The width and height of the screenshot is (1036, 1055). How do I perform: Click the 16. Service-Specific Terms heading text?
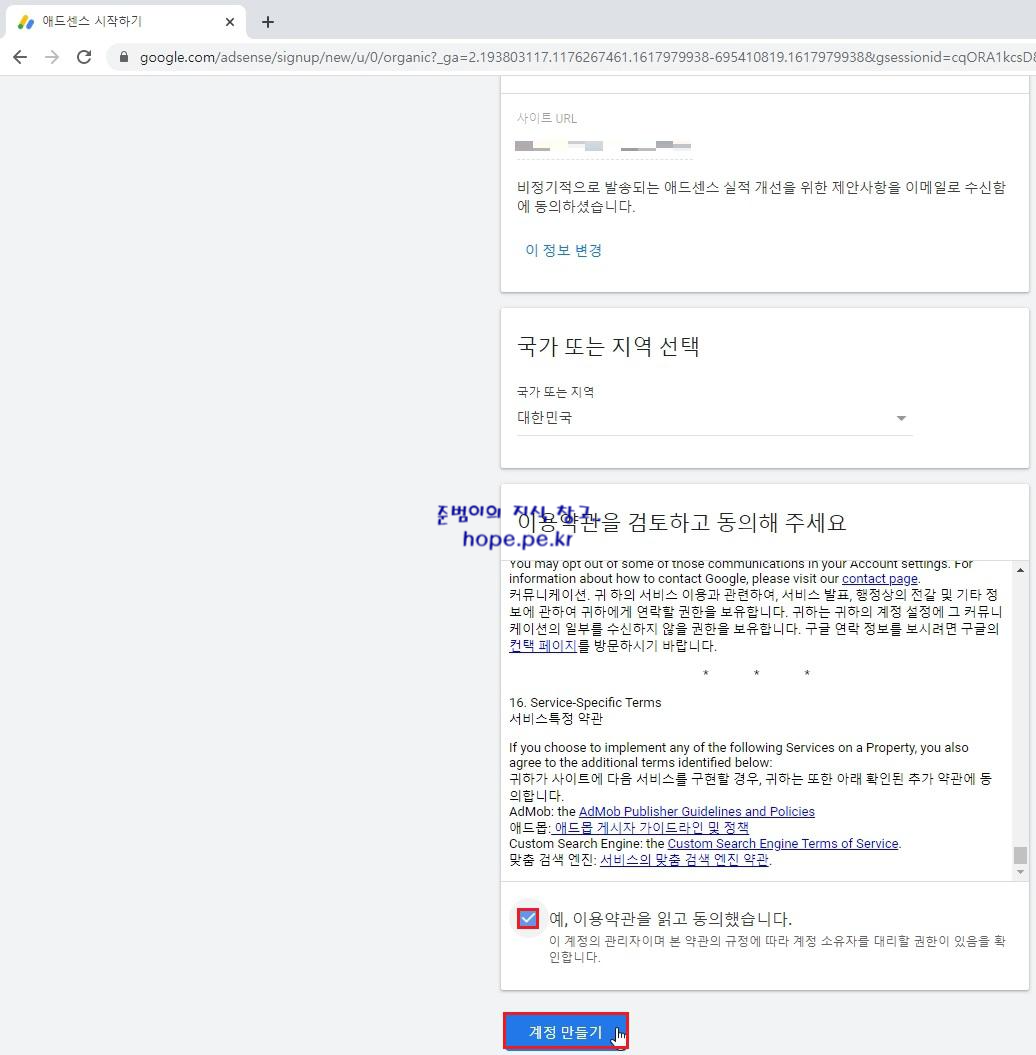(585, 702)
